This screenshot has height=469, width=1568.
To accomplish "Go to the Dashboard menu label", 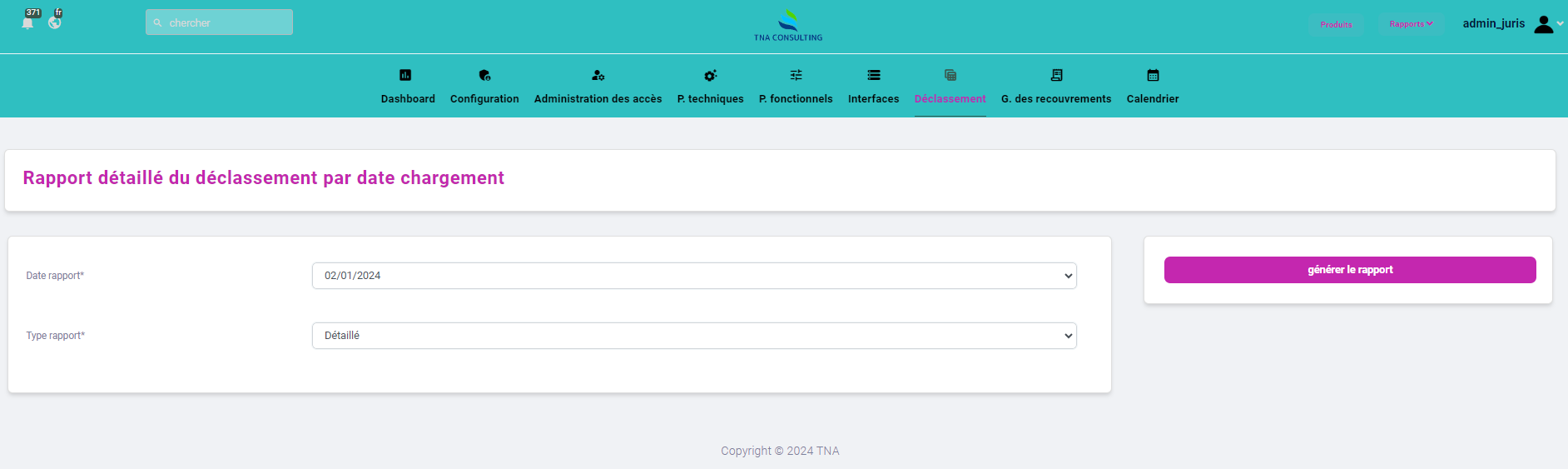I will (x=408, y=98).
